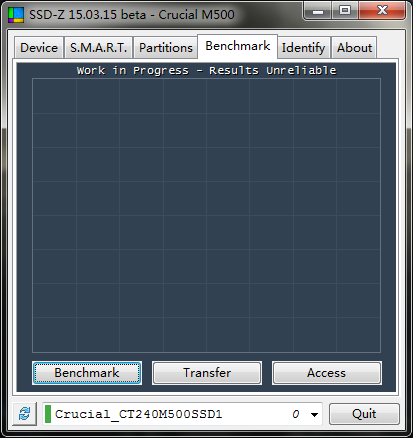Click the Work in Progress heading text
The image size is (413, 438).
206,71
